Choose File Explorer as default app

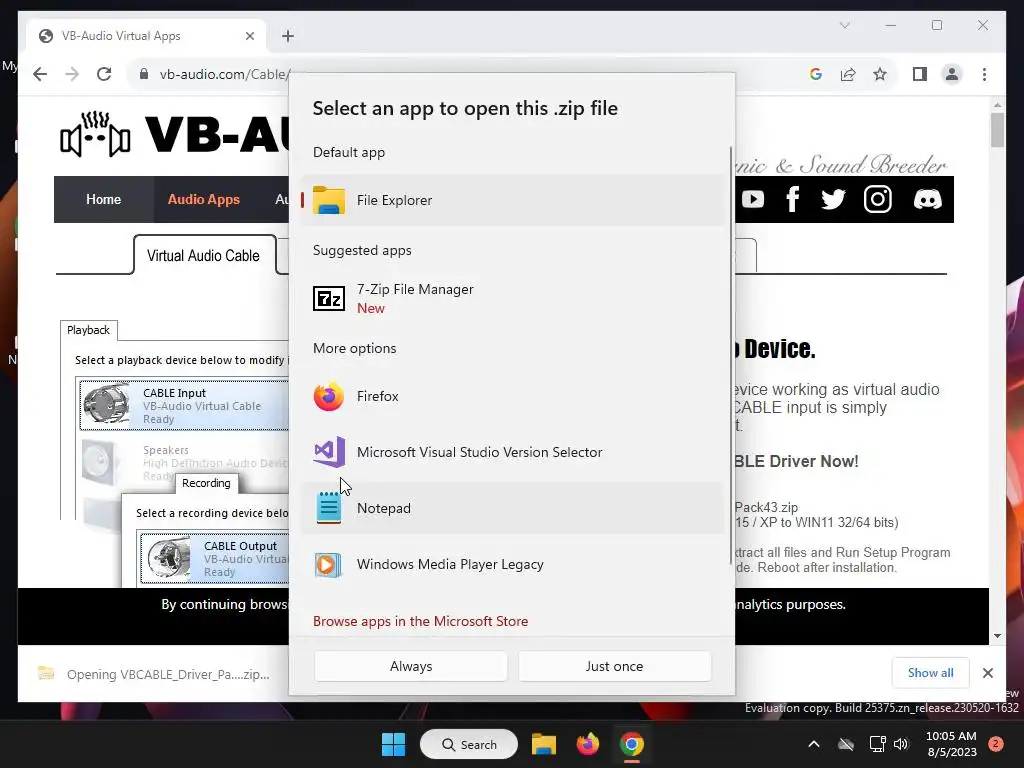click(512, 200)
